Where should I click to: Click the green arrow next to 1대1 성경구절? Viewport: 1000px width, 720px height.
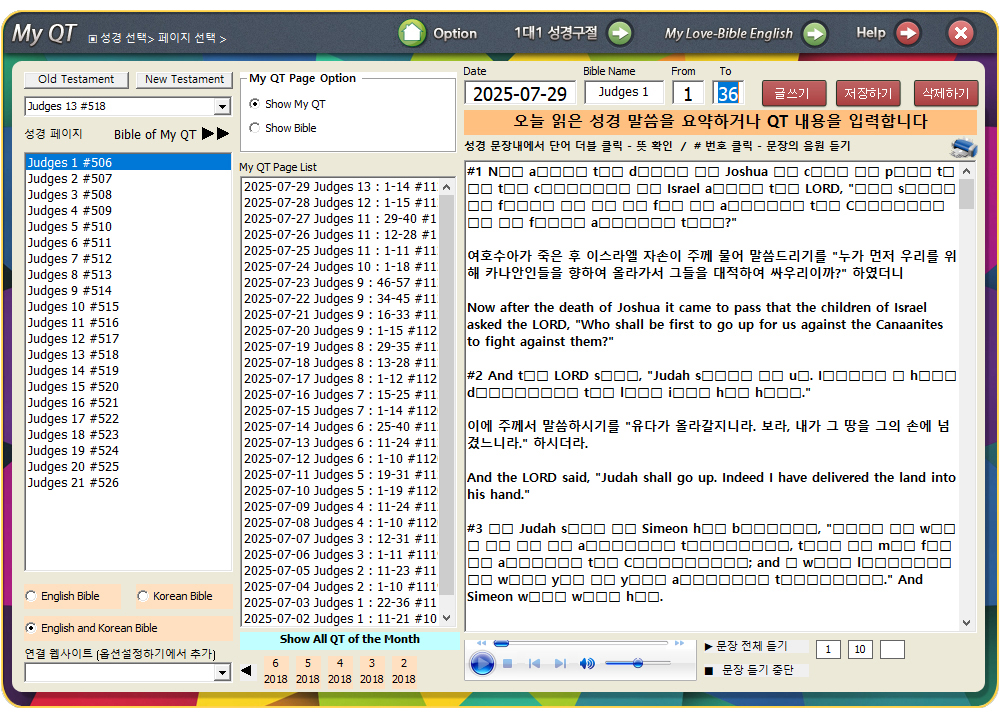(x=620, y=33)
